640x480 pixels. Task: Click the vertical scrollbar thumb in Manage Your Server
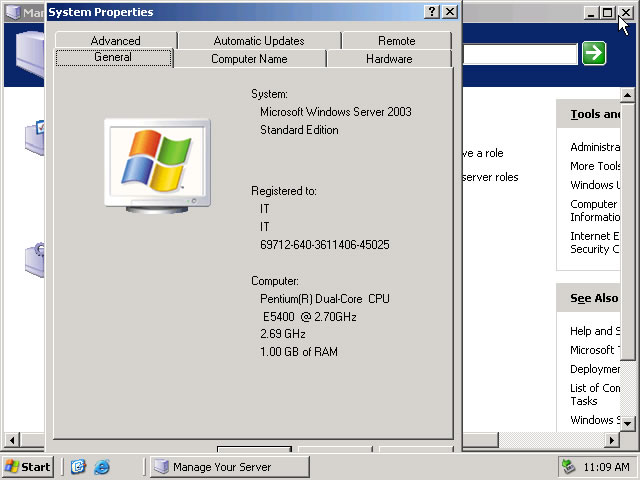point(627,231)
